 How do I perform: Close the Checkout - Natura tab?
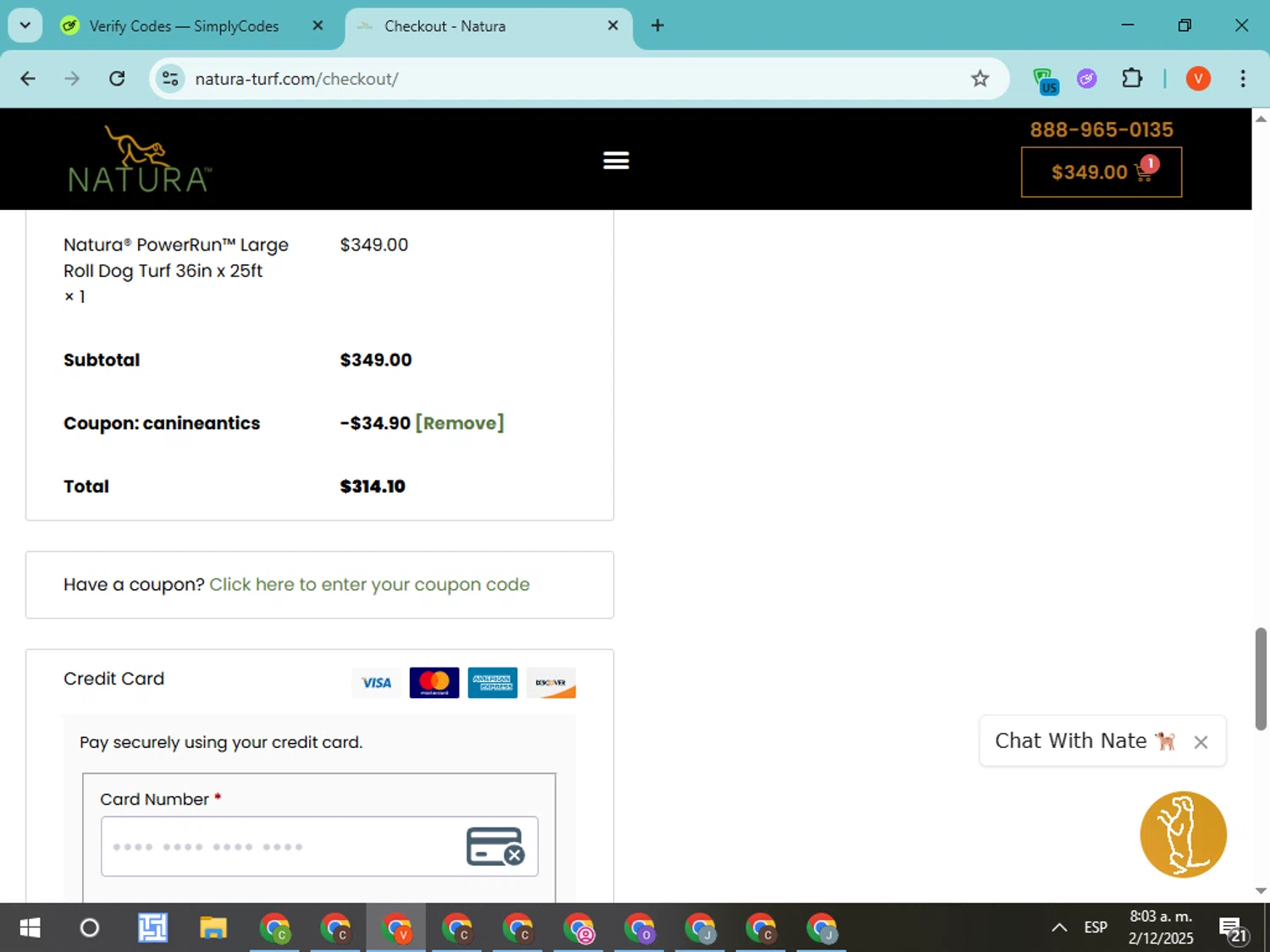(x=613, y=25)
